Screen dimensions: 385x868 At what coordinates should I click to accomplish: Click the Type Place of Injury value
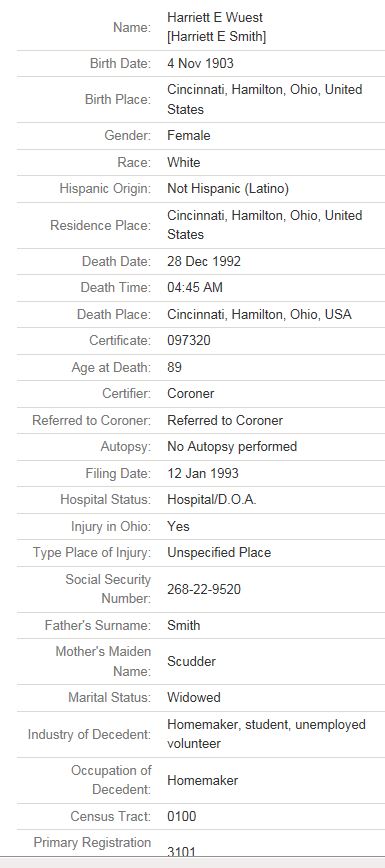pos(219,552)
